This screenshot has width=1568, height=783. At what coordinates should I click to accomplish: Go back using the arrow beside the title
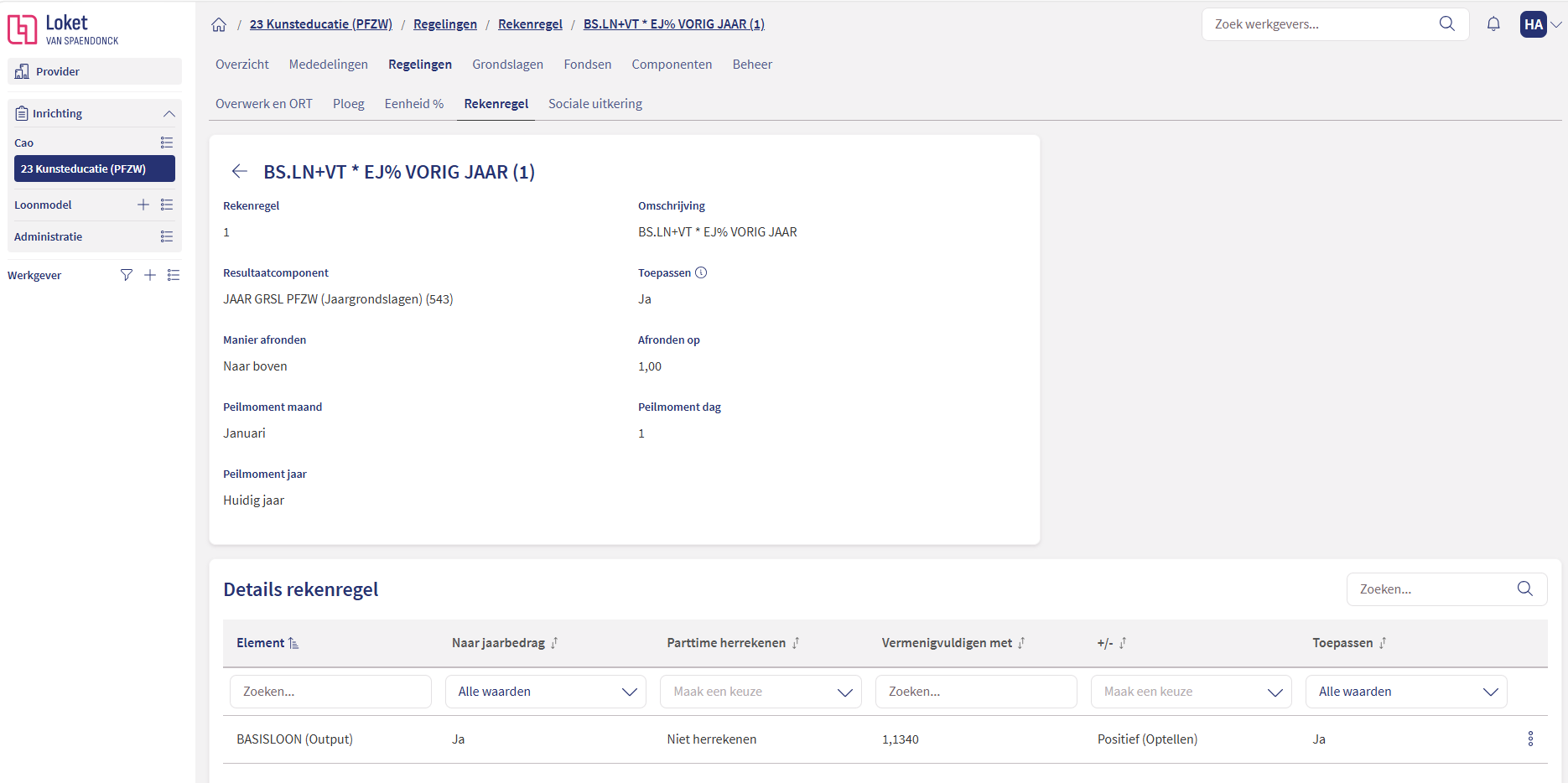pos(240,172)
